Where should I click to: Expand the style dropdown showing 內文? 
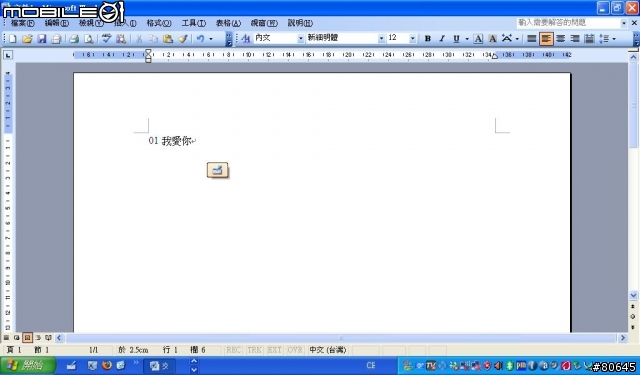tap(301, 39)
